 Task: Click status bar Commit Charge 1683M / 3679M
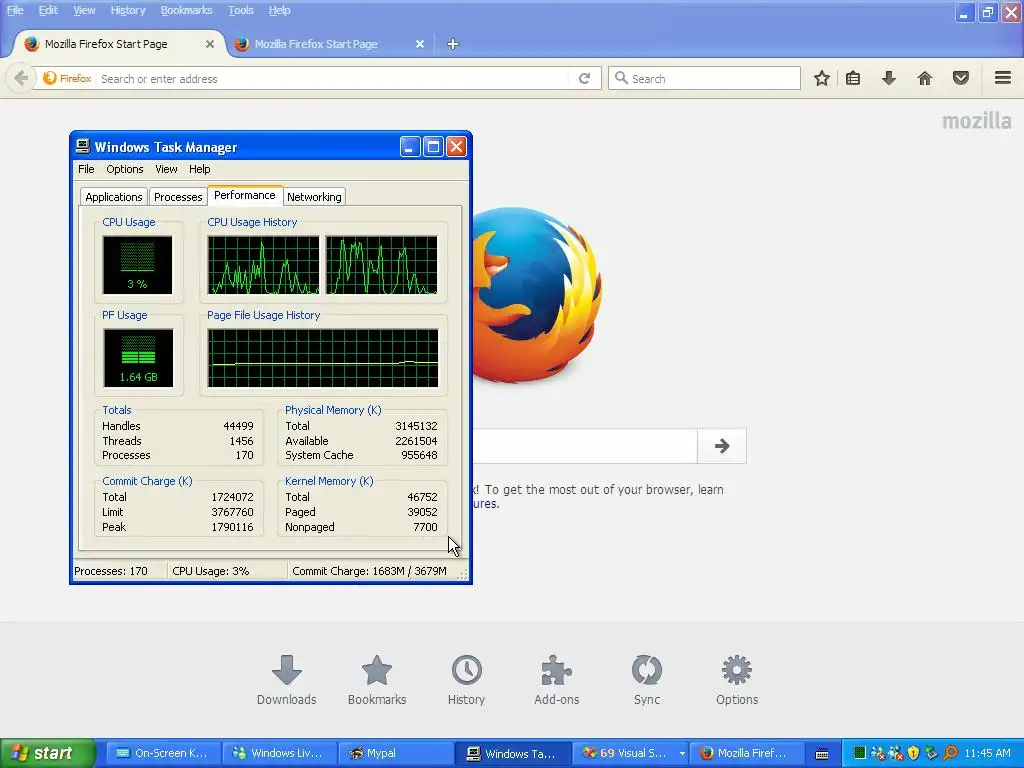point(370,571)
